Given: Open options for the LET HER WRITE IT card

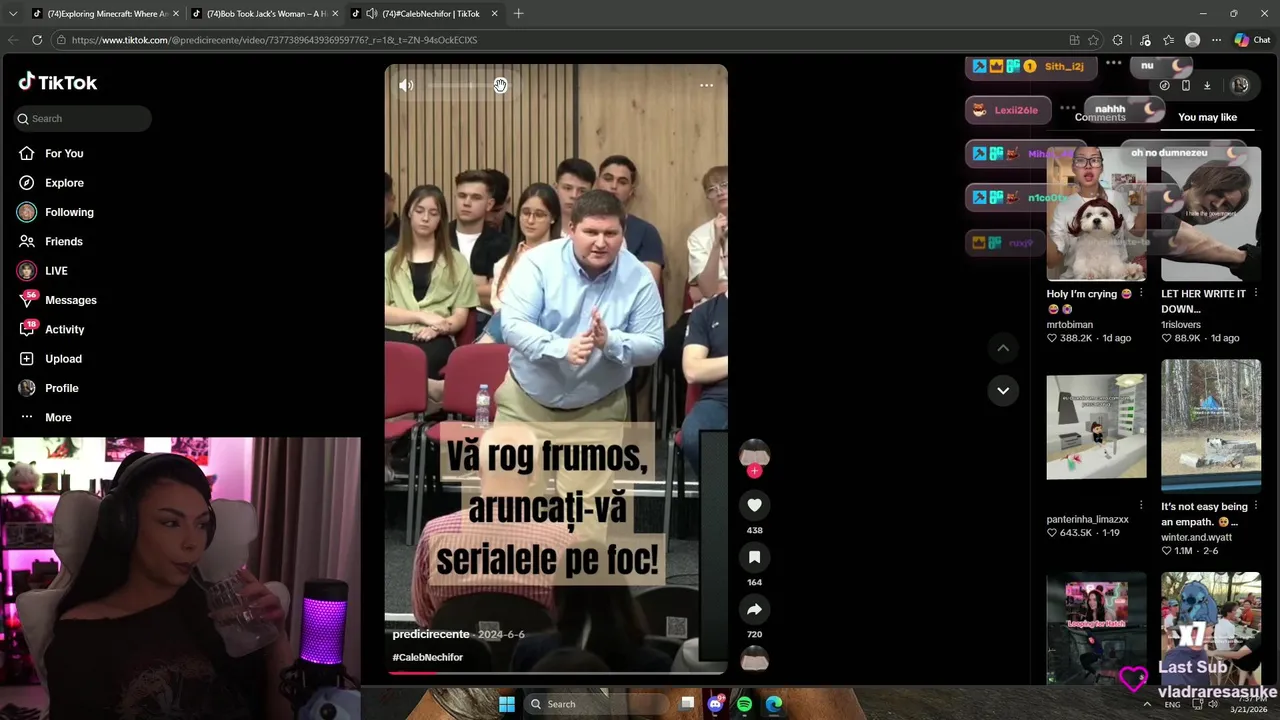Looking at the screenshot, I should pyautogui.click(x=1256, y=294).
